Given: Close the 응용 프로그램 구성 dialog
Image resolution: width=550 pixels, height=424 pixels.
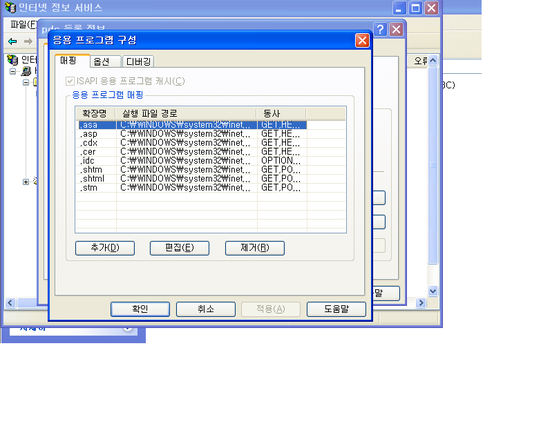Looking at the screenshot, I should 362,40.
